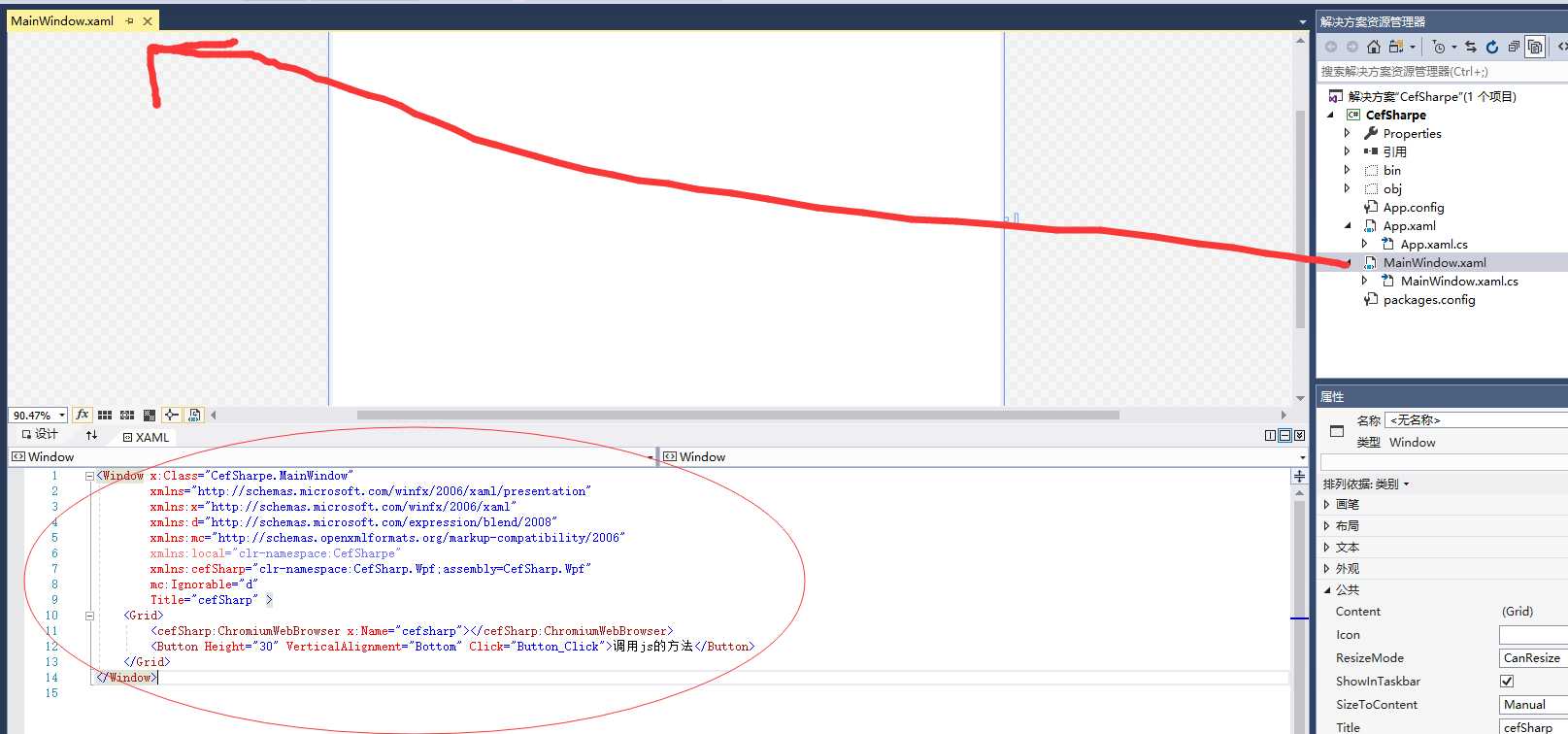This screenshot has height=734, width=1568.
Task: Click the Solution Explorer search box
Action: click(x=1442, y=72)
